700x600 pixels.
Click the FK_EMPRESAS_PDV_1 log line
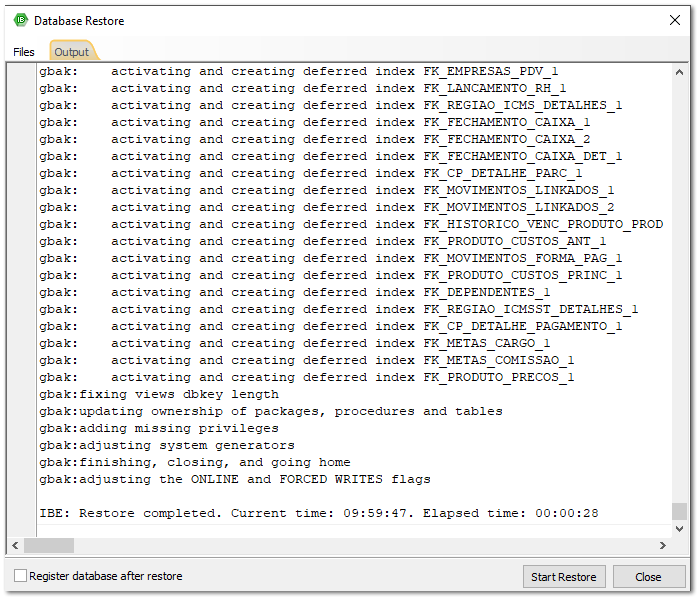coord(299,71)
